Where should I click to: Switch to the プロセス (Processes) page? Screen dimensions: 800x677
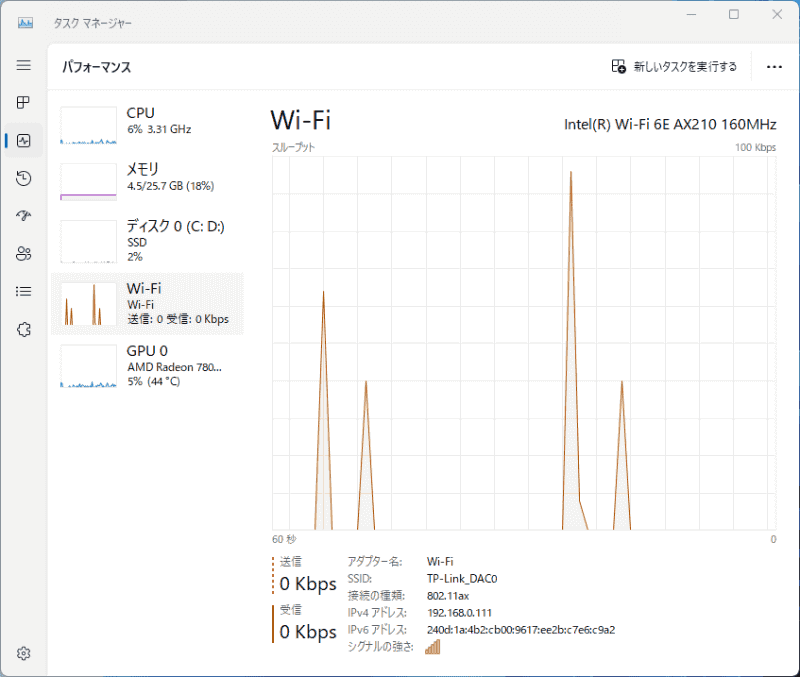click(x=24, y=102)
